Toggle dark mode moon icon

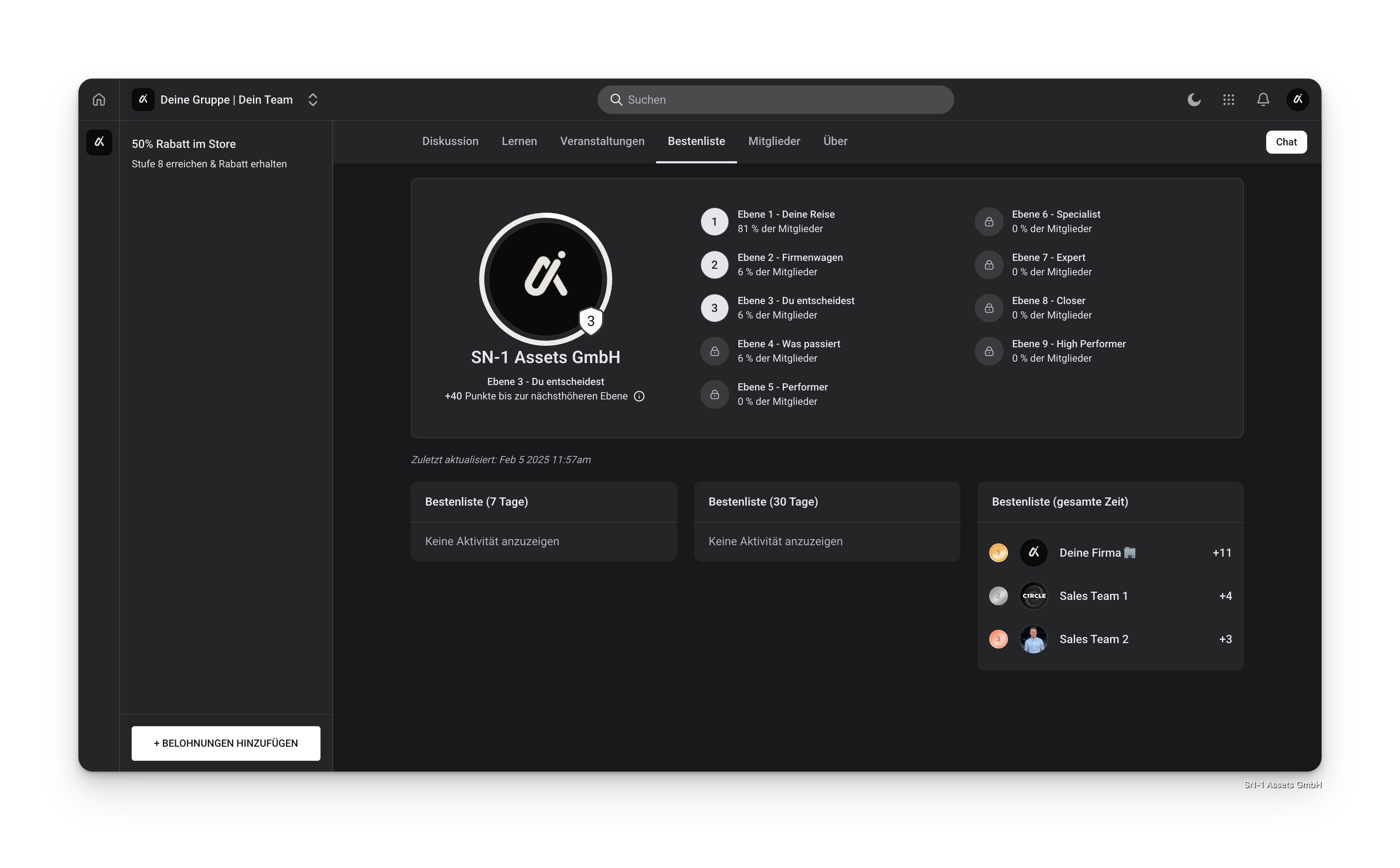(x=1194, y=100)
